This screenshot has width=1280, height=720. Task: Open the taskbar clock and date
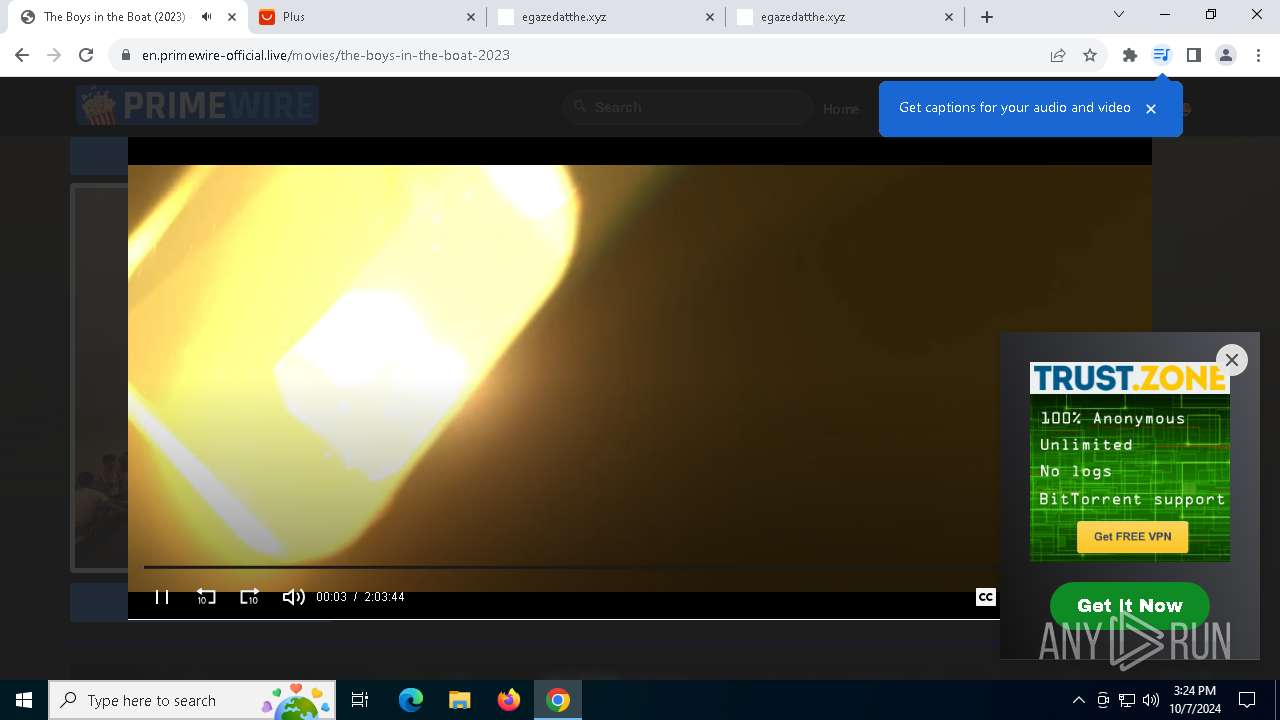point(1195,700)
